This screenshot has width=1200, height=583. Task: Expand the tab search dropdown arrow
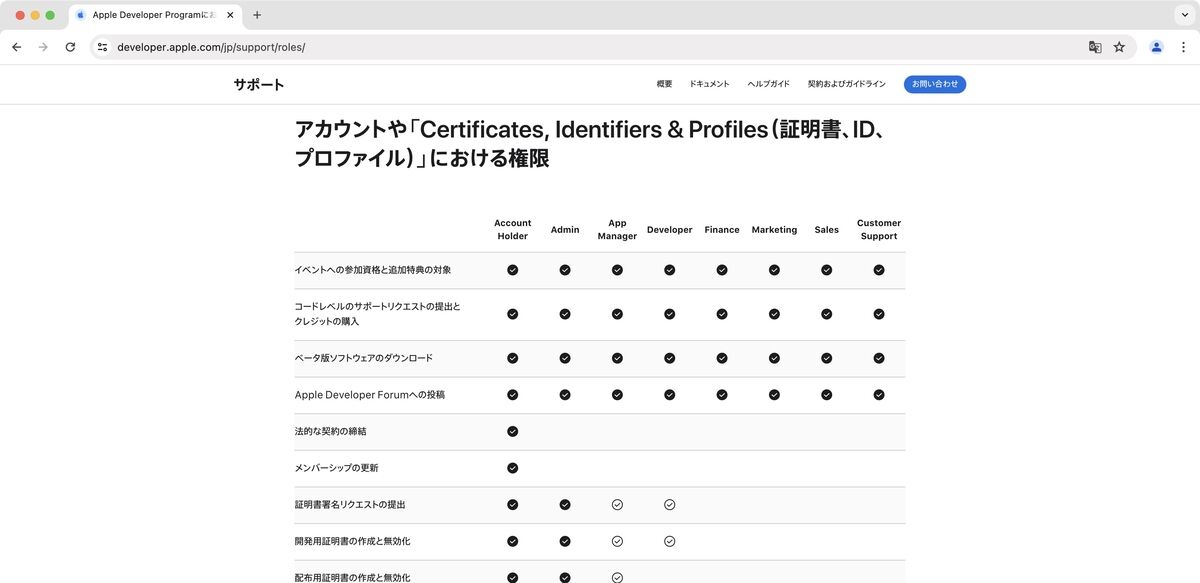(1184, 15)
